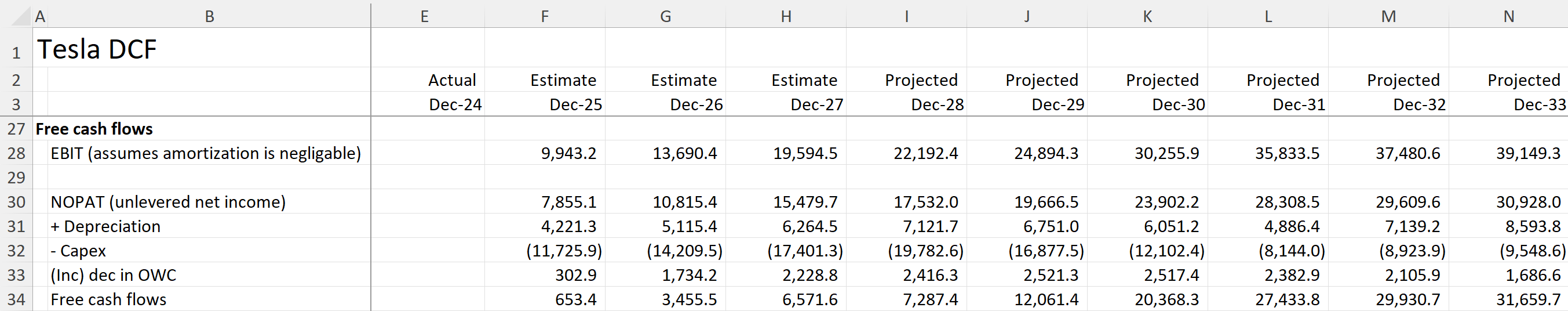1568x311 pixels.
Task: Select the Free cash flows heading in row 27
Action: [x=94, y=129]
